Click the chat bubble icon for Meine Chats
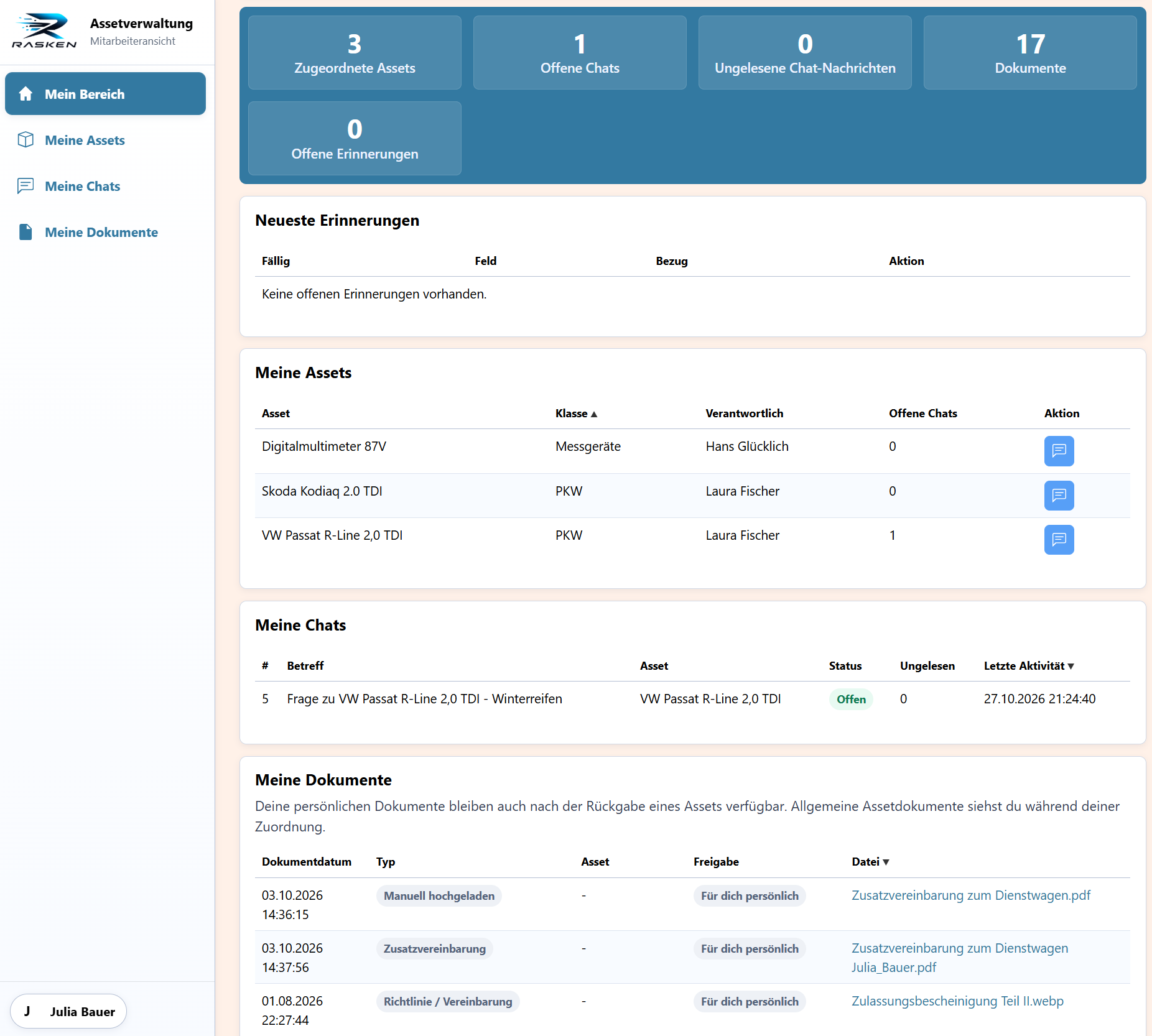Viewport: 1152px width, 1036px height. [26, 186]
